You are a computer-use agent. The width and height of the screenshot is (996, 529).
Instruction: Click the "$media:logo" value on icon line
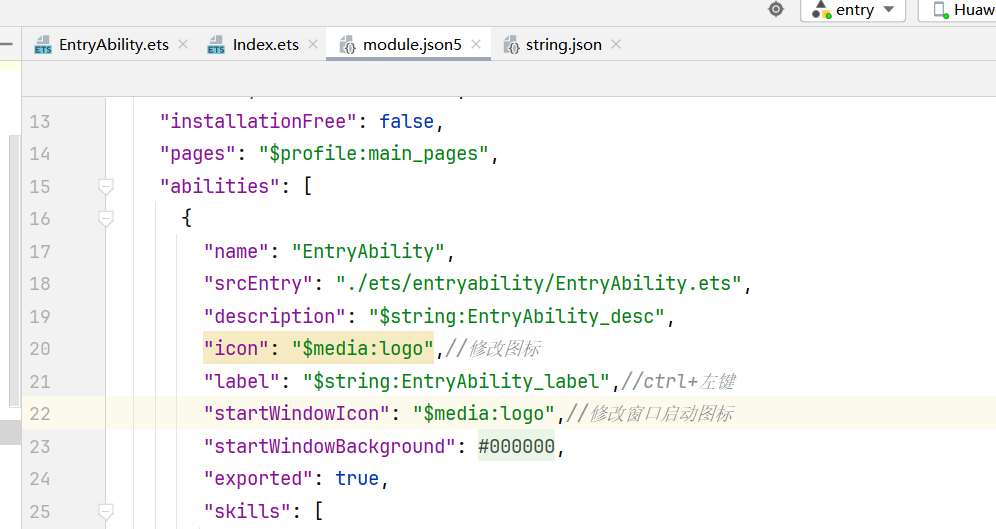pyautogui.click(x=363, y=349)
